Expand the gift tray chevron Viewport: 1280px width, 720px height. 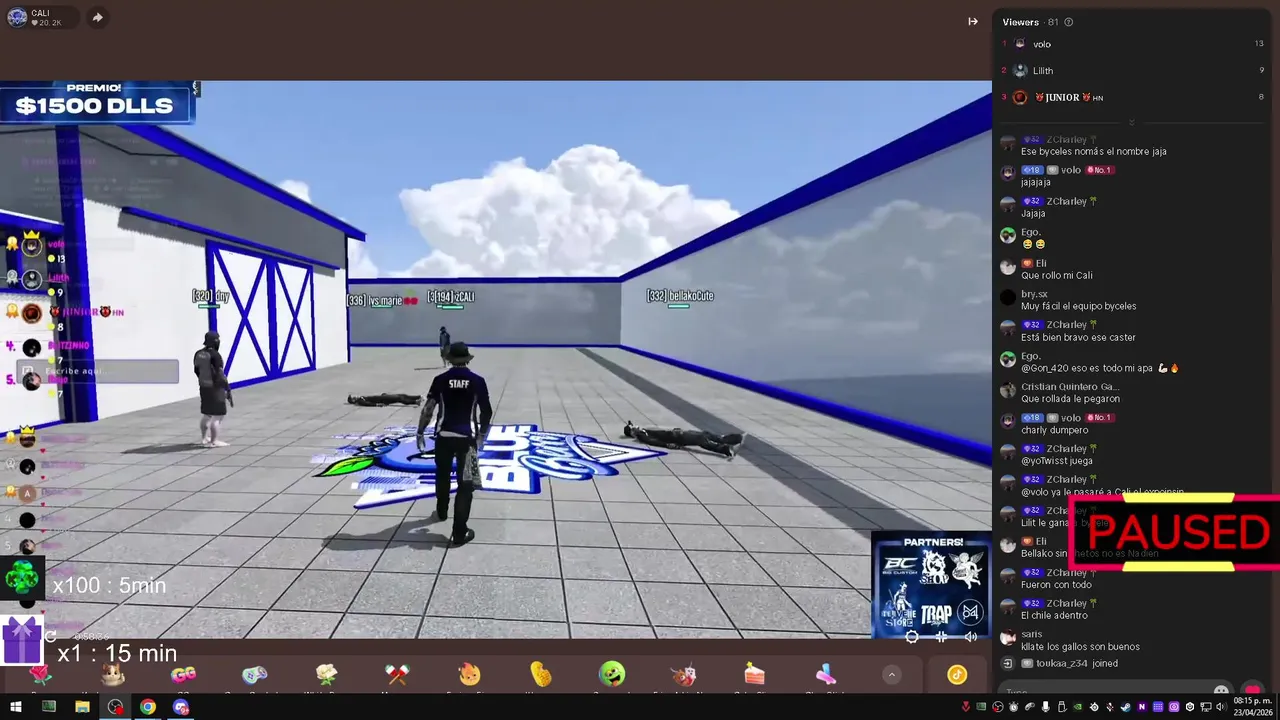pyautogui.click(x=891, y=675)
